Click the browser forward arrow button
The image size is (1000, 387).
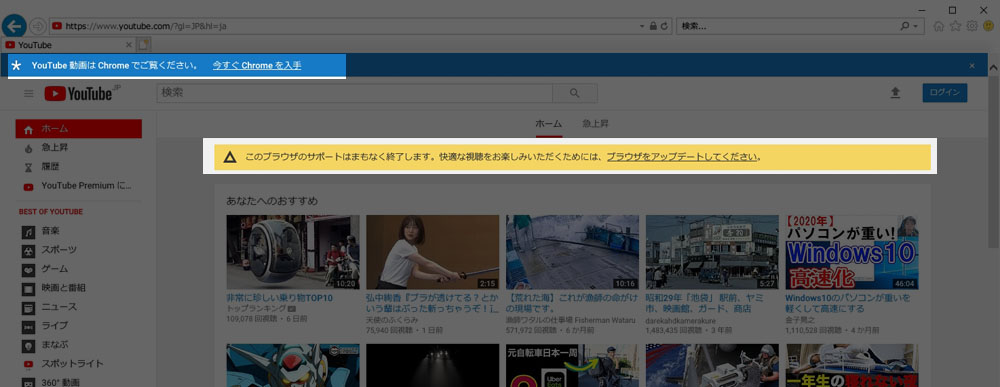(38, 26)
